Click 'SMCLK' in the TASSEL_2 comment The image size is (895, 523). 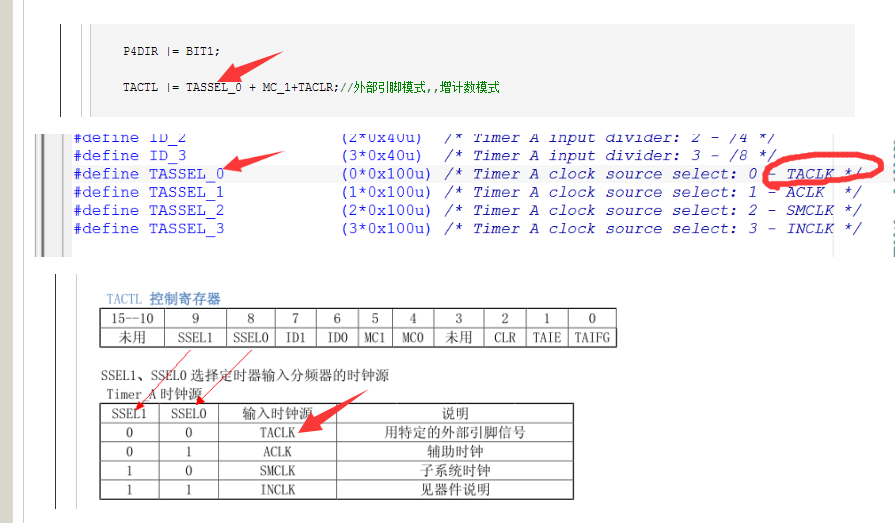pyautogui.click(x=810, y=211)
